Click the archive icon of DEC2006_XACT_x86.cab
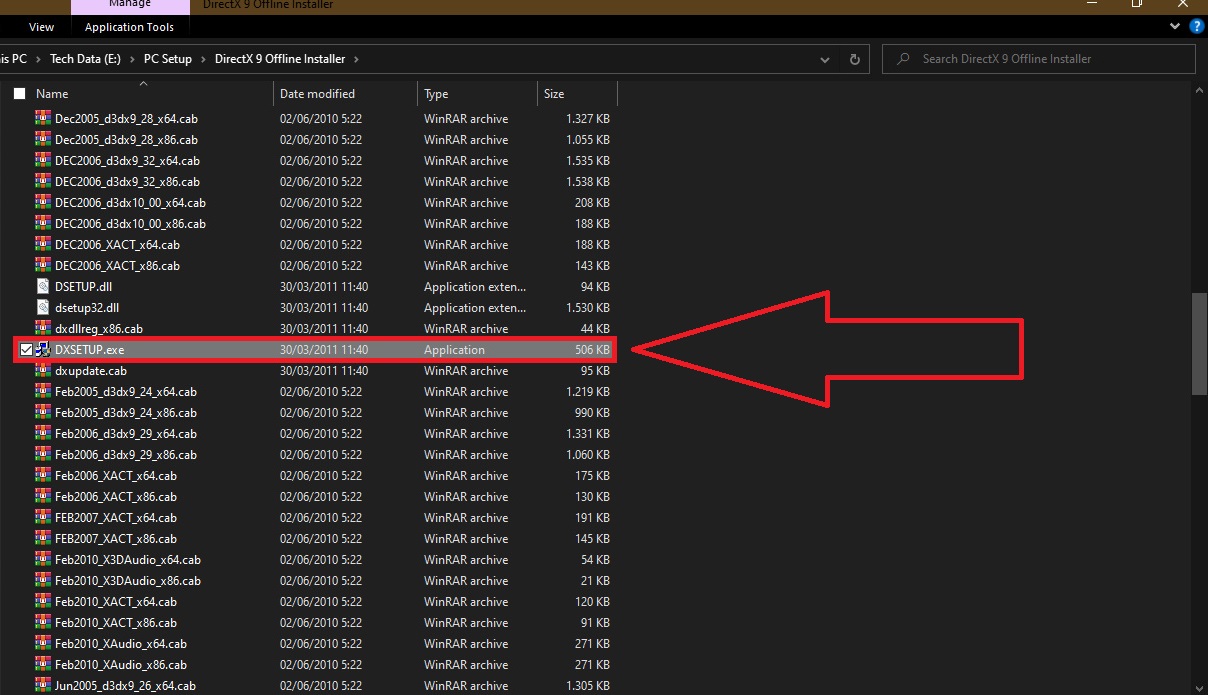The width and height of the screenshot is (1208, 695). [x=43, y=265]
